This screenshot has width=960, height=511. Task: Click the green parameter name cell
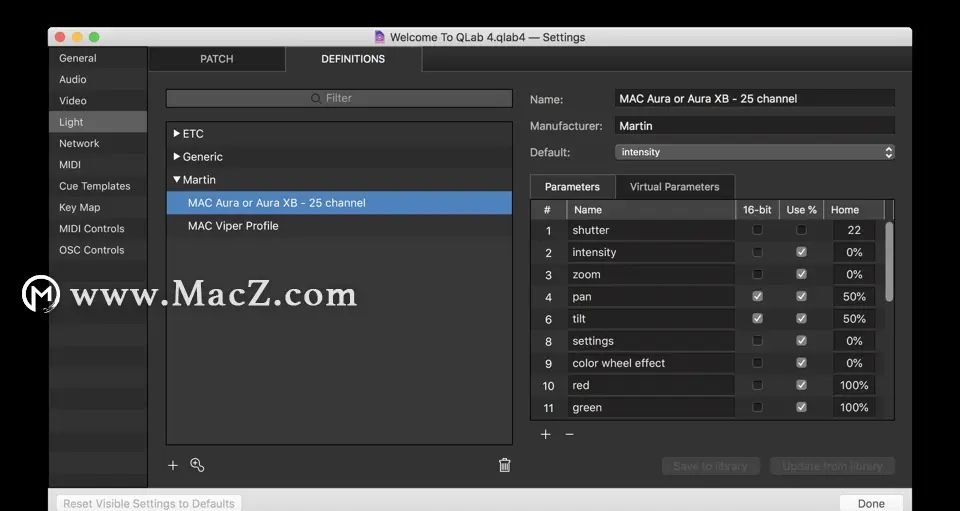pyautogui.click(x=651, y=407)
